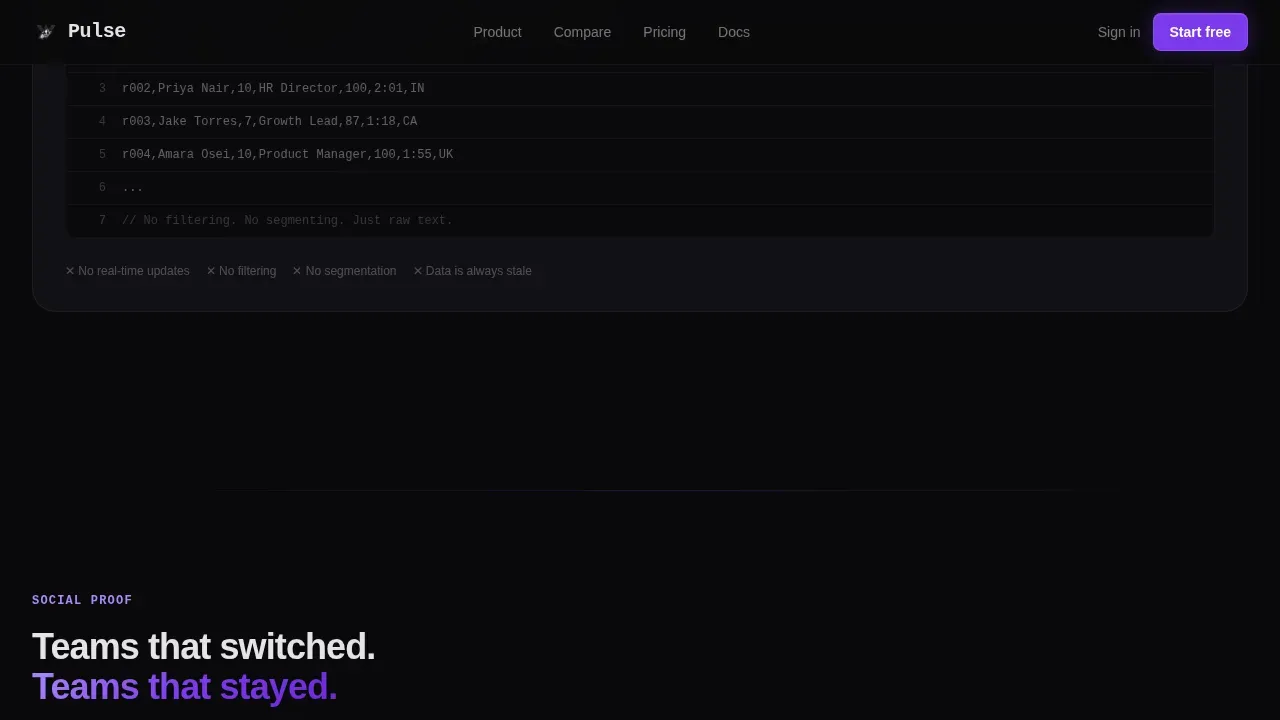The image size is (1280, 720).
Task: Select the r004 Amara Osei row
Action: pyautogui.click(x=640, y=155)
